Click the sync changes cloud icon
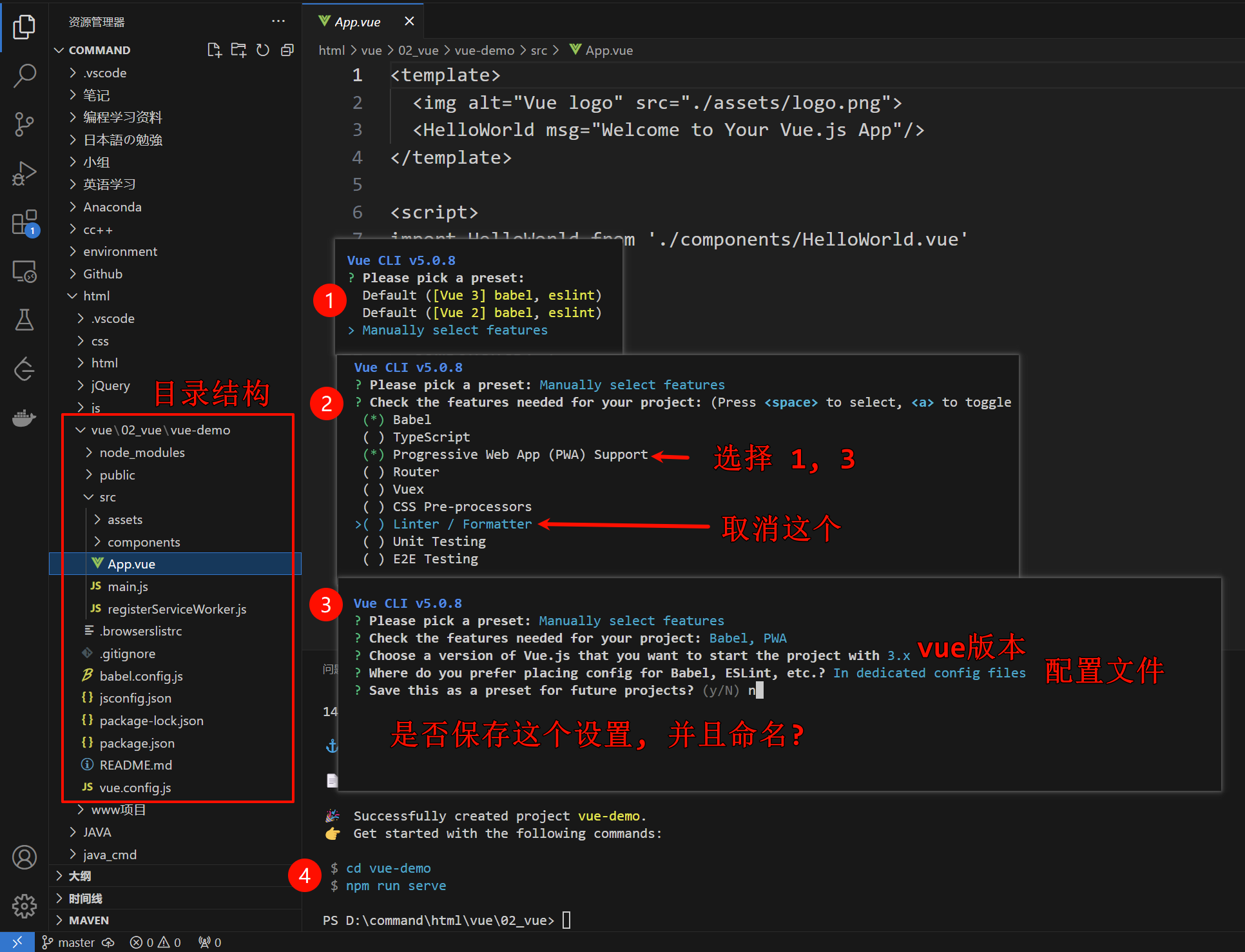The height and width of the screenshot is (952, 1245). coord(108,942)
